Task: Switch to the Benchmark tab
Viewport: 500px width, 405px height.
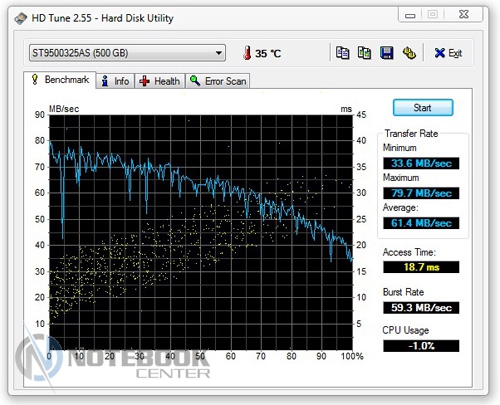Action: [x=60, y=80]
